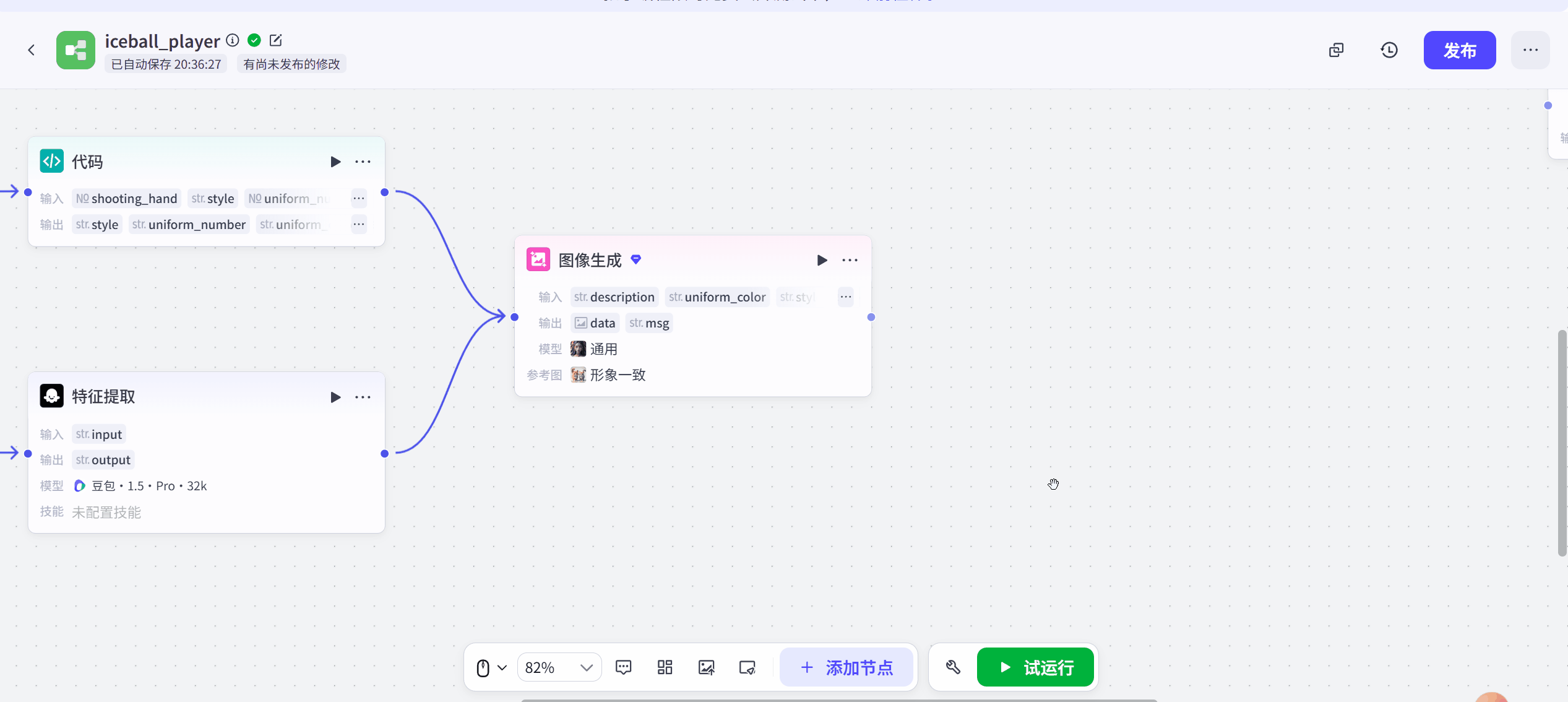
Task: Click the green 试运行 test run button
Action: [1035, 667]
